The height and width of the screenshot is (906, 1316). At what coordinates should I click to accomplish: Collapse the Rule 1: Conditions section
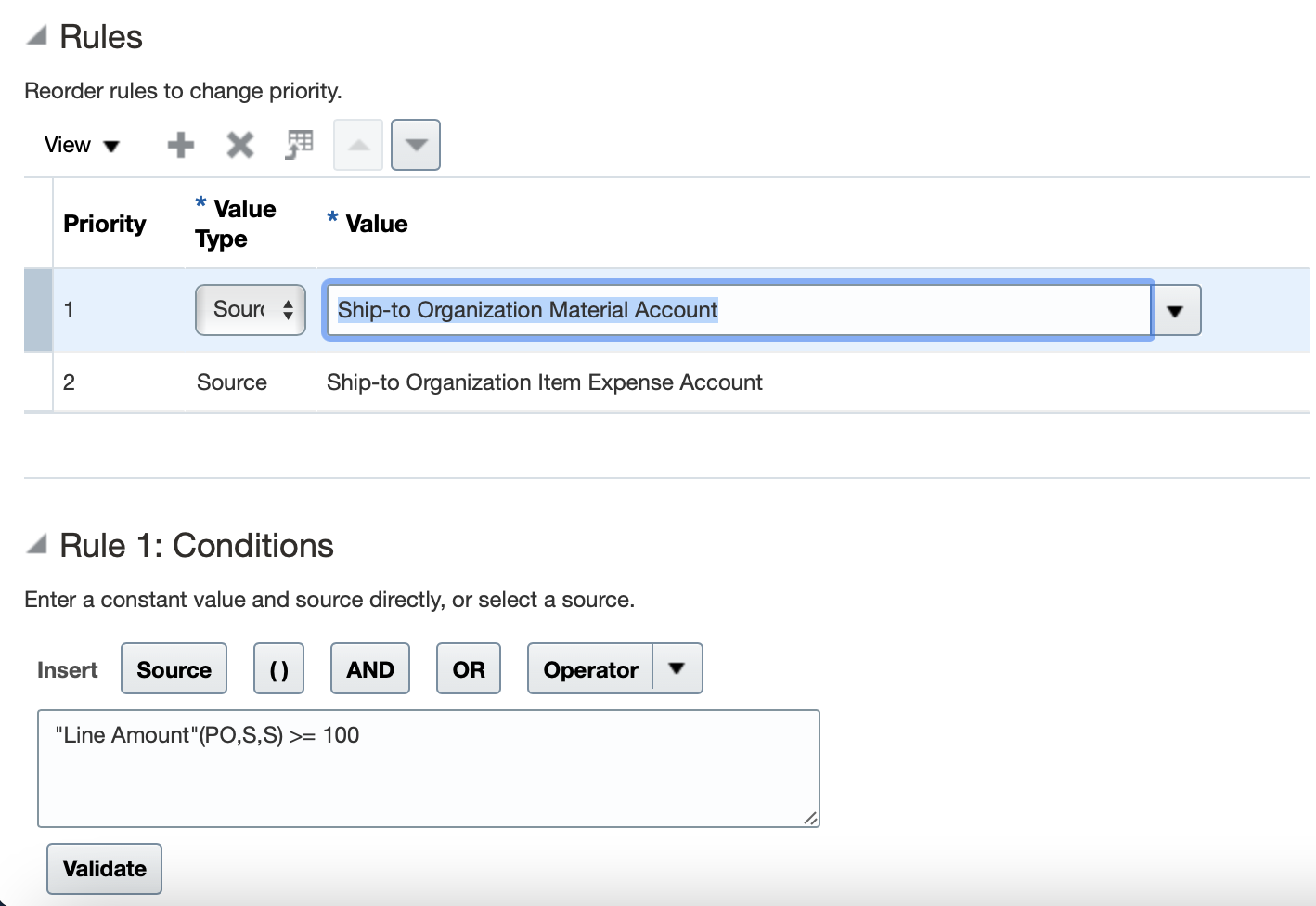point(37,545)
